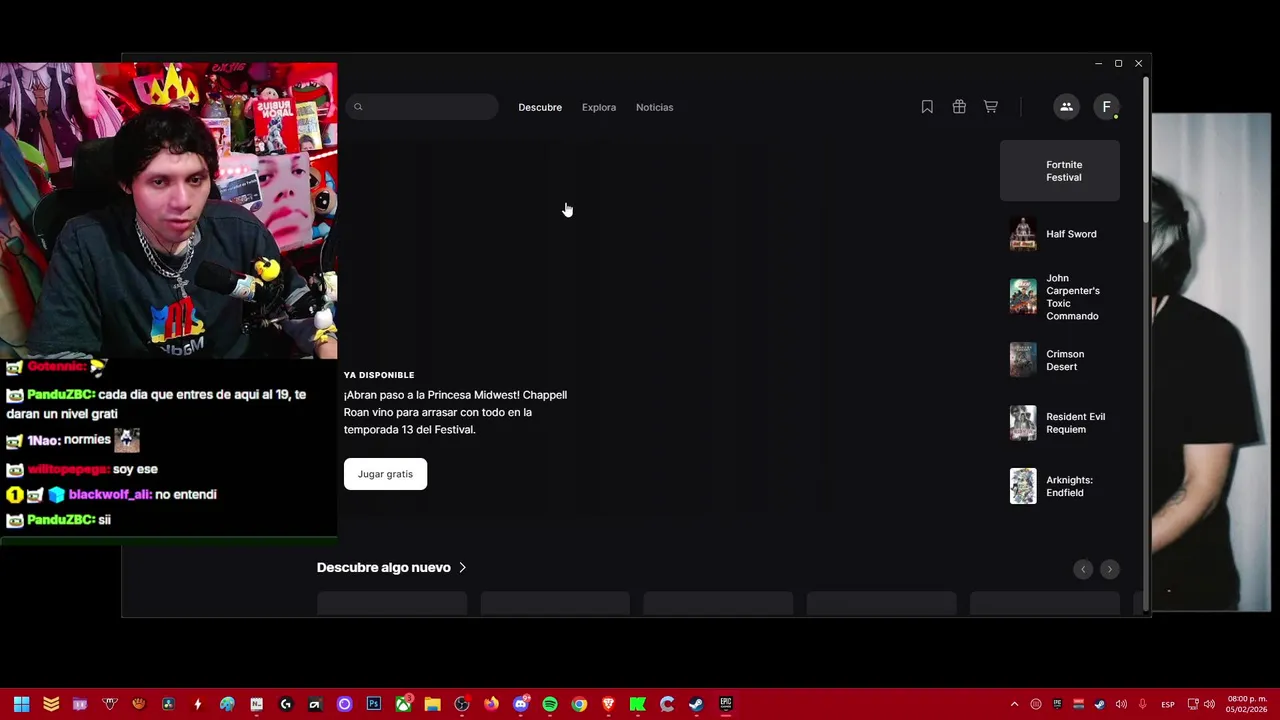The width and height of the screenshot is (1280, 720).
Task: Click the Jugar gratis button
Action: 385,474
